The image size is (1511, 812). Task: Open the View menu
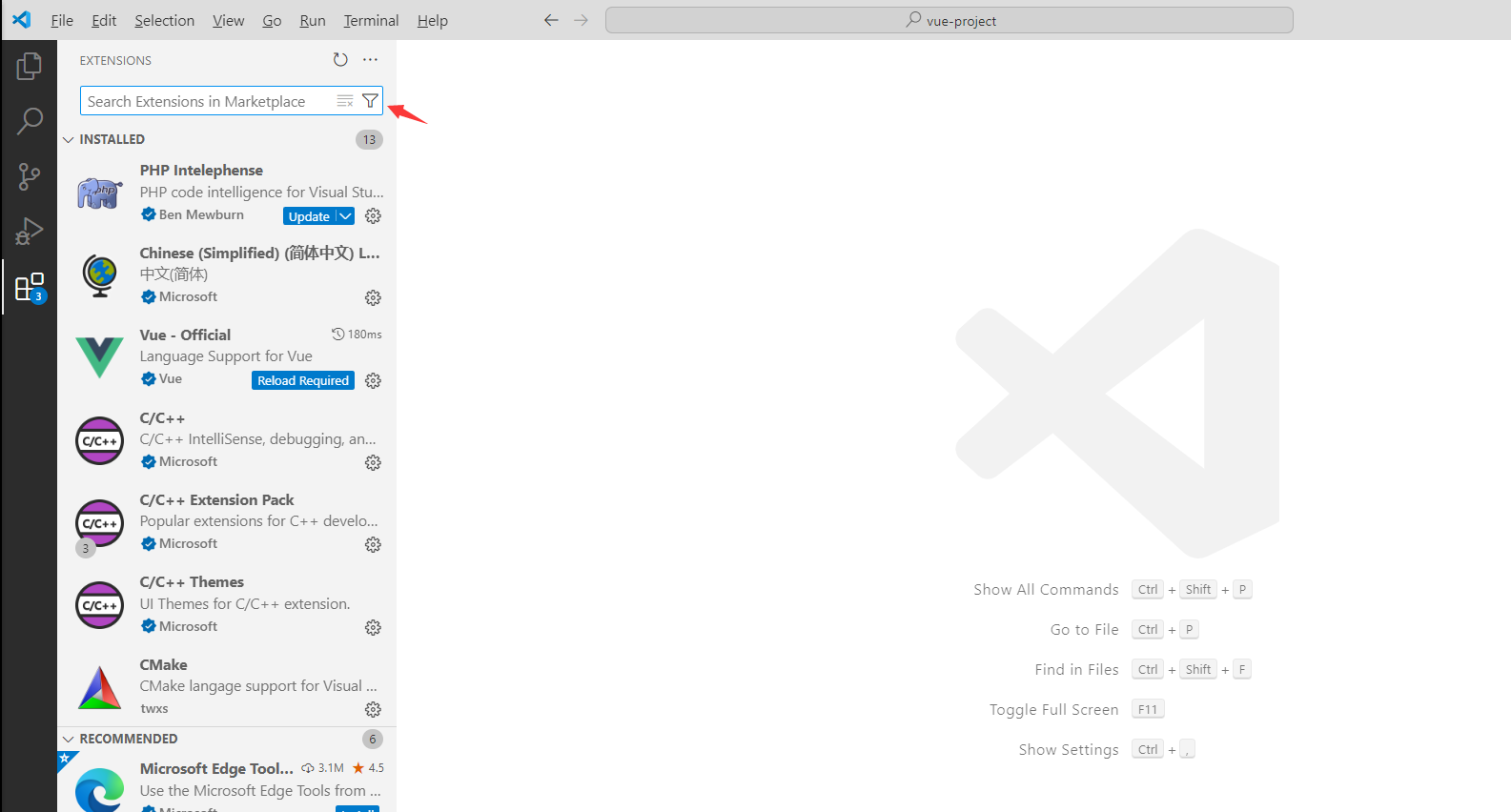pyautogui.click(x=228, y=20)
